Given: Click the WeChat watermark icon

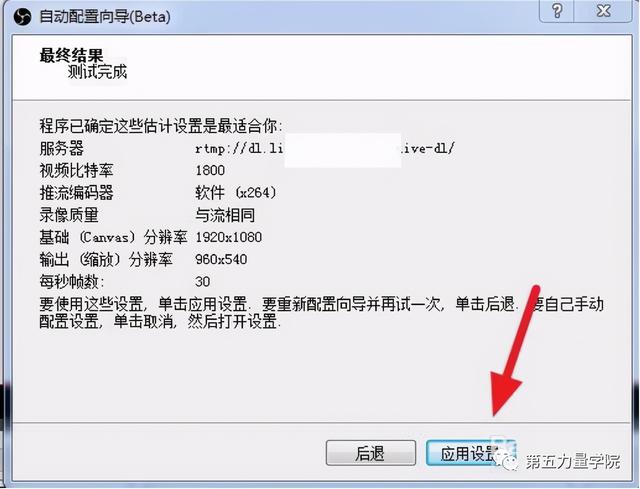Looking at the screenshot, I should coord(506,459).
